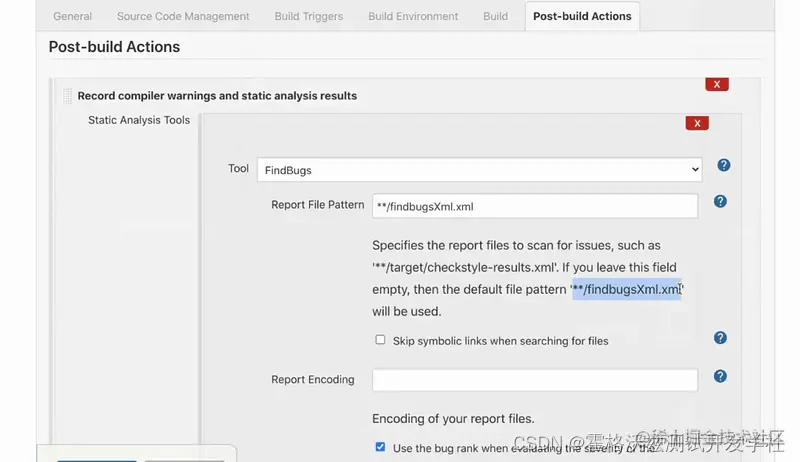Grab the drag handle beside Record compiler warnings
Image resolution: width=800 pixels, height=462 pixels.
(x=67, y=96)
